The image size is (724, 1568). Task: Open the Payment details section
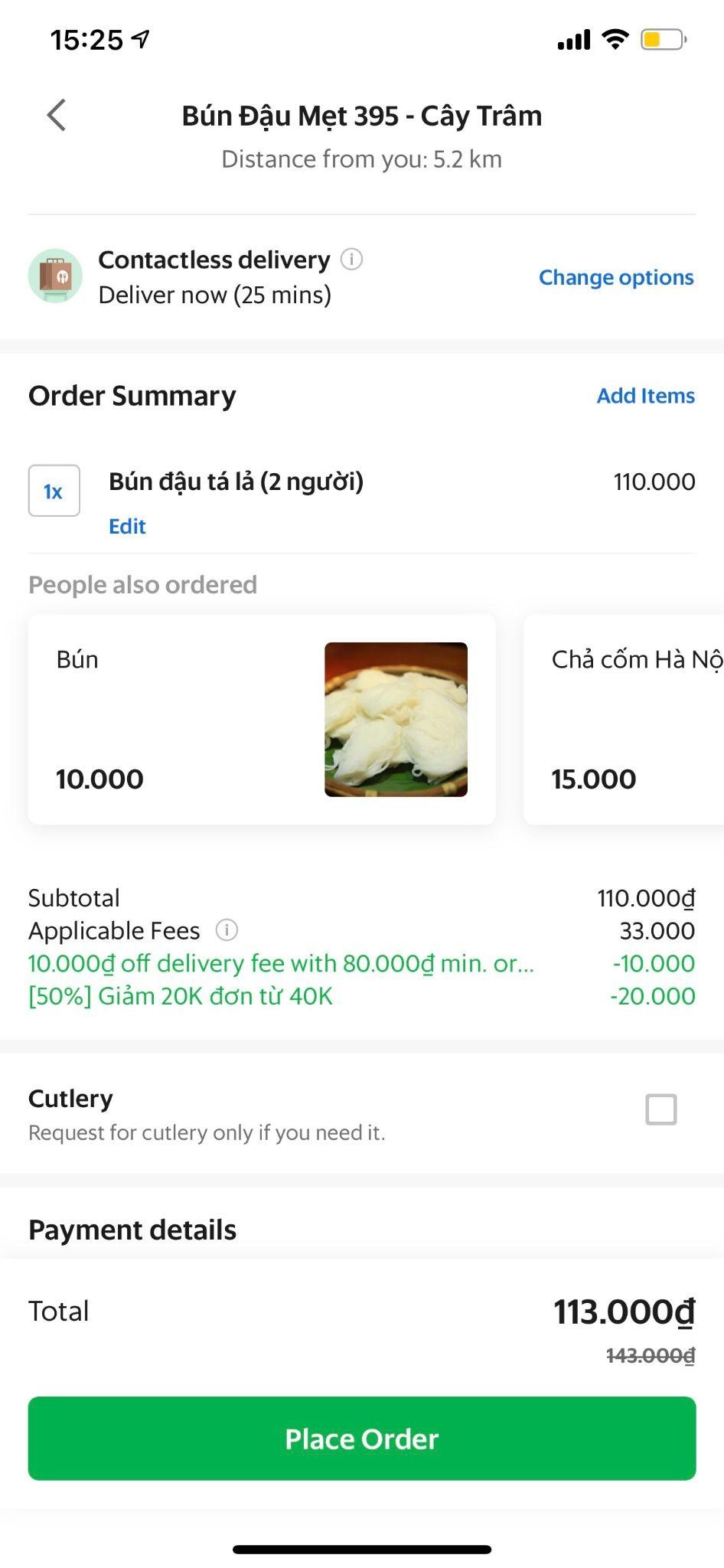(x=132, y=1230)
